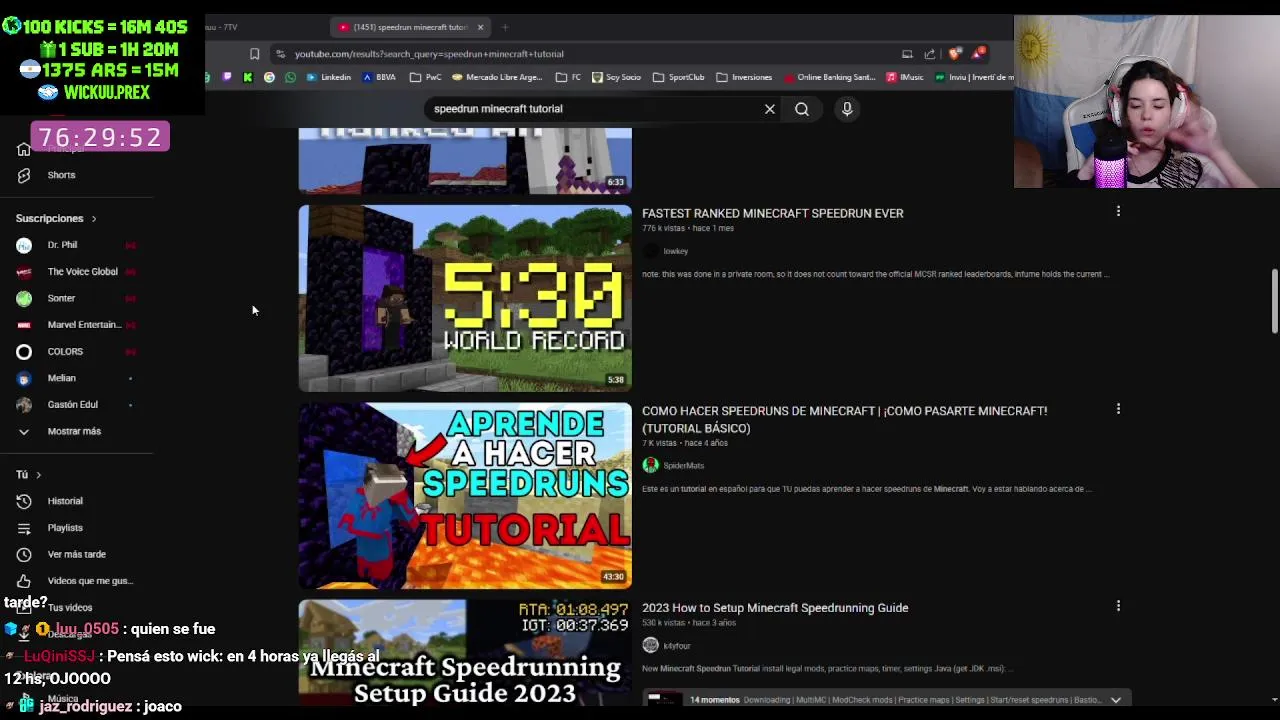Open Soy Socio bookmark
This screenshot has height=720, width=1280.
coord(616,77)
